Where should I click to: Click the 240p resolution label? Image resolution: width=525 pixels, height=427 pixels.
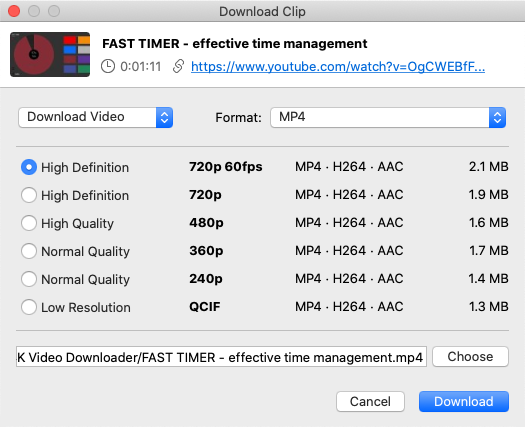[206, 279]
